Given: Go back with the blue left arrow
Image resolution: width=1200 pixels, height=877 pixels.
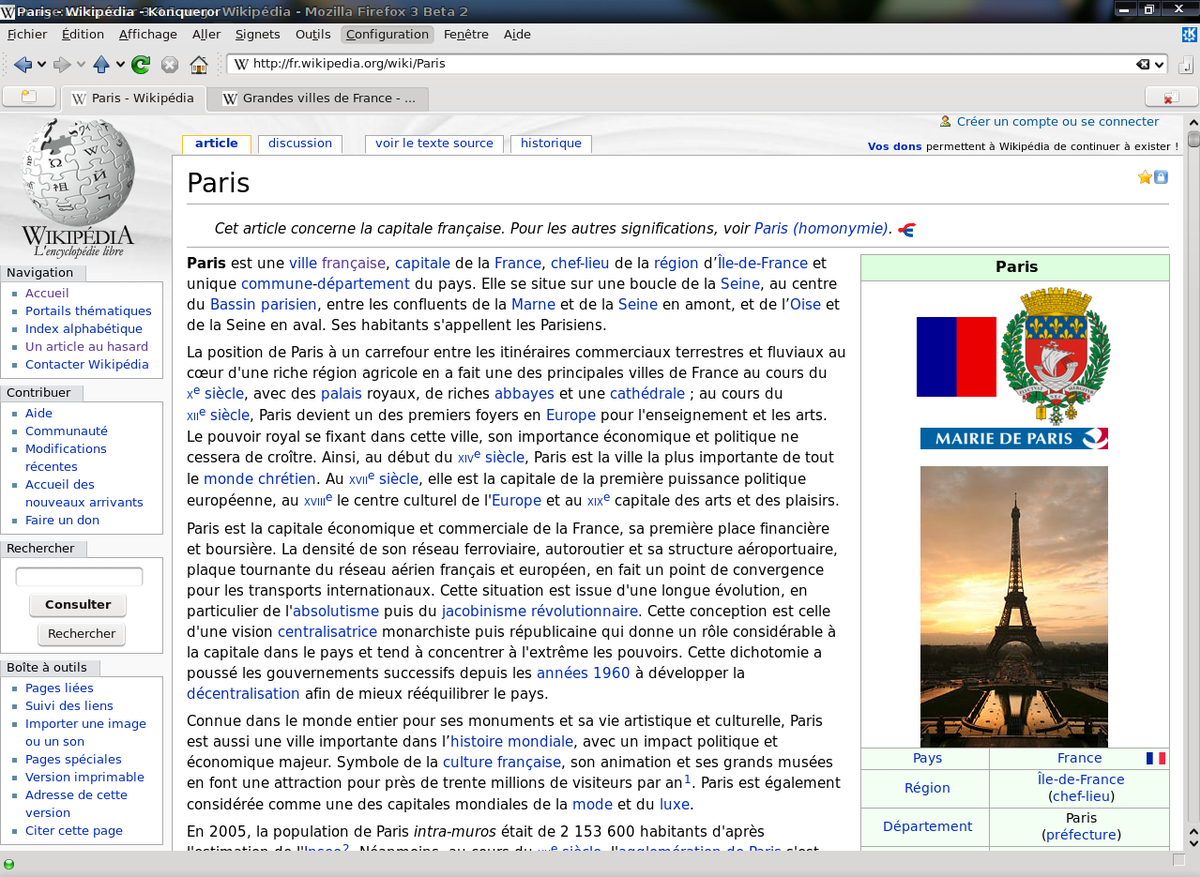Looking at the screenshot, I should pyautogui.click(x=23, y=65).
